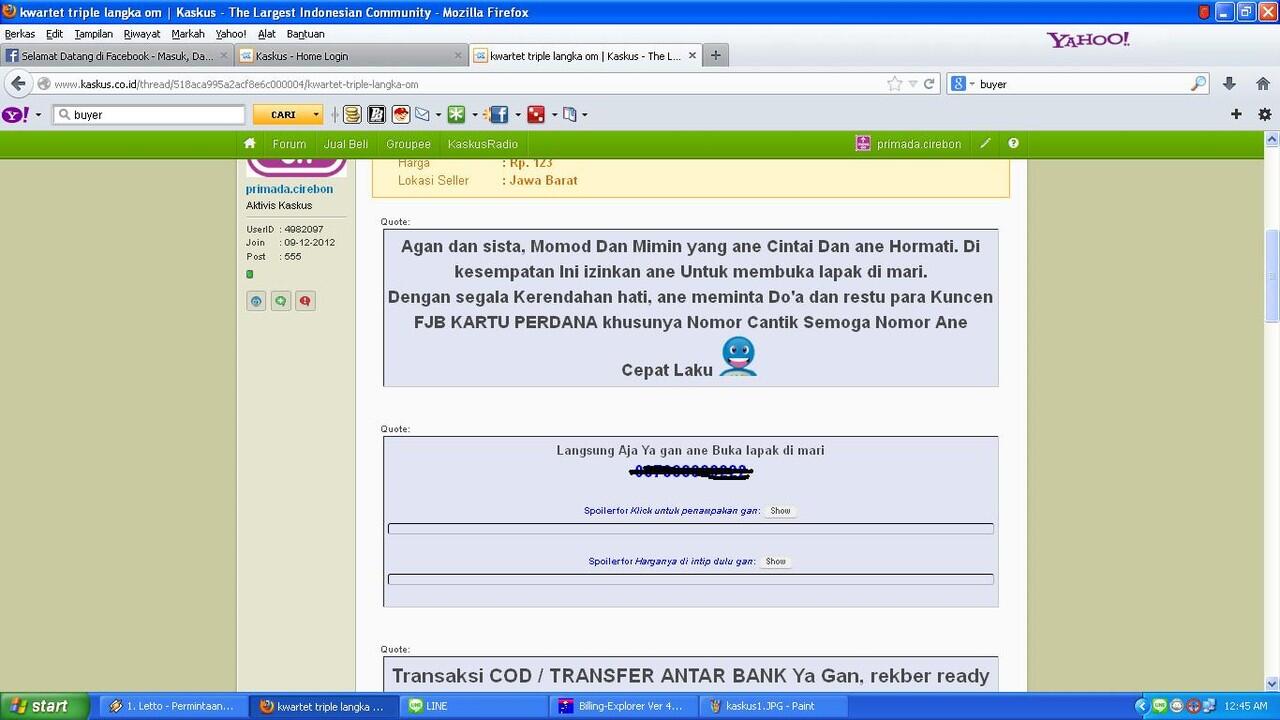This screenshot has height=720, width=1280.
Task: Open the Groupee link
Action: (408, 144)
